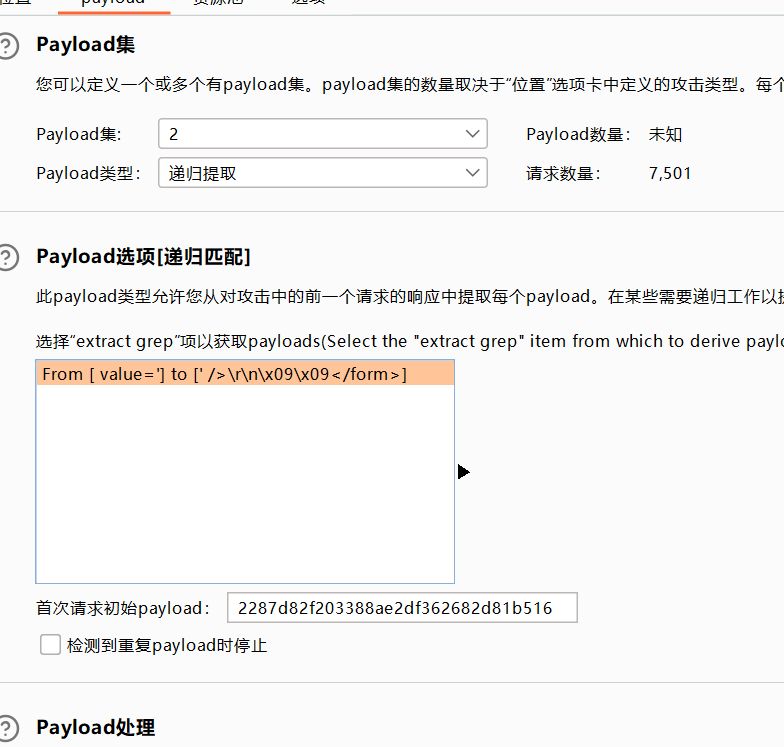Expand Payload类型 dropdown set to 递归提取
This screenshot has width=784, height=747.
point(322,173)
